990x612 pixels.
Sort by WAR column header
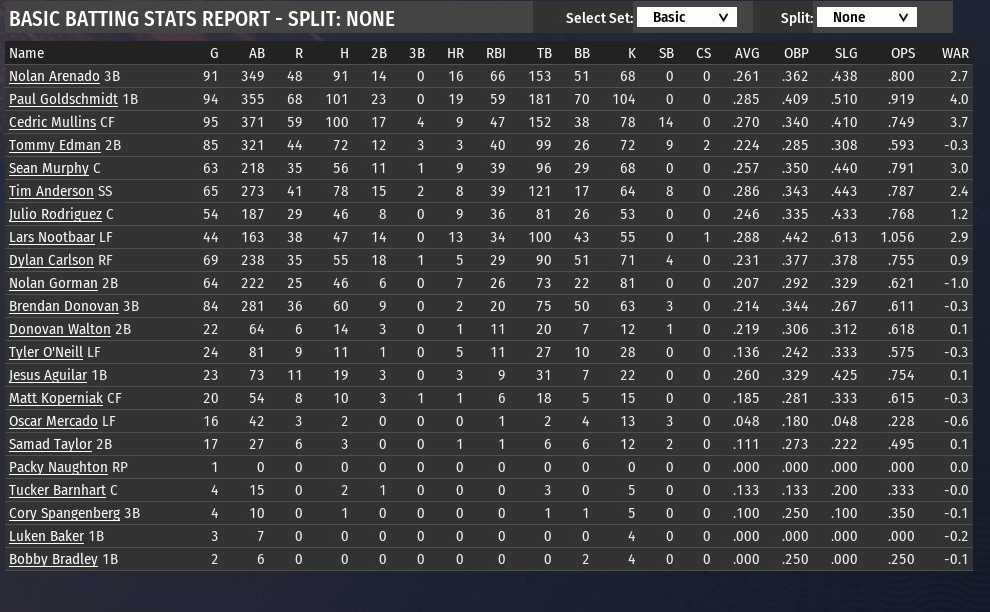point(955,54)
